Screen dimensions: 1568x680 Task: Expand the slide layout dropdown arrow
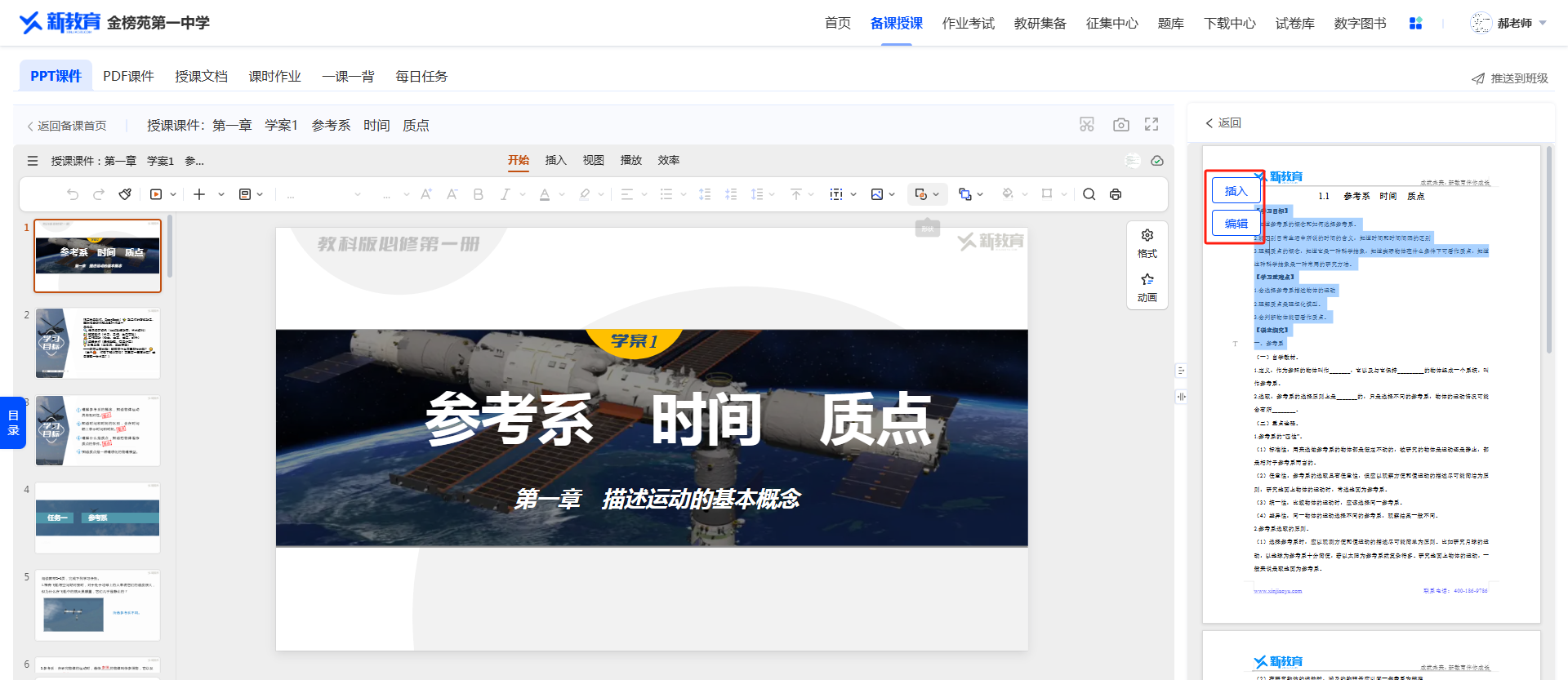pyautogui.click(x=260, y=194)
